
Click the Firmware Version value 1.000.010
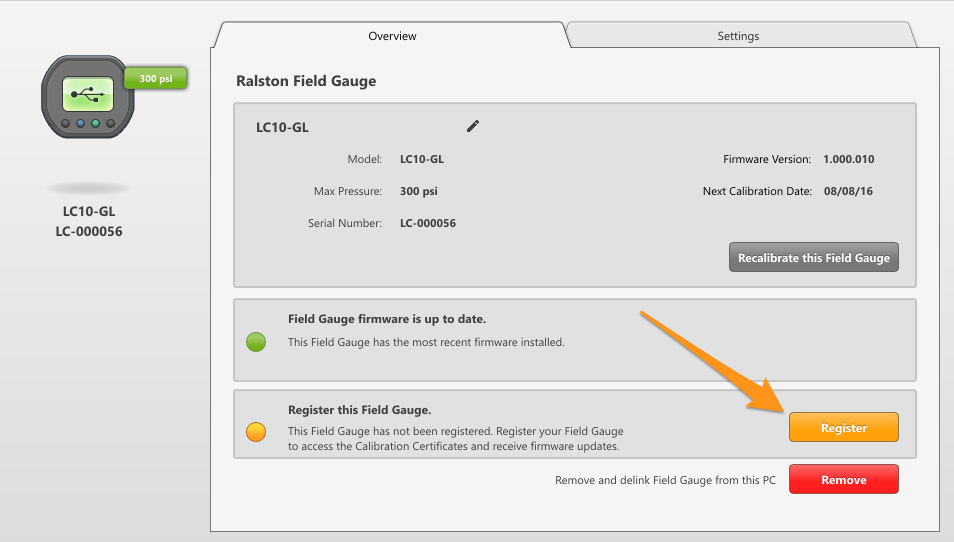point(849,159)
